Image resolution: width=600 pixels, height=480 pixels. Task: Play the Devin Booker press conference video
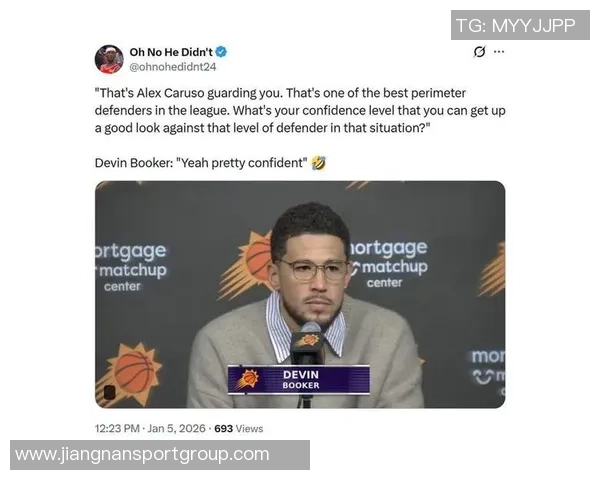point(300,294)
